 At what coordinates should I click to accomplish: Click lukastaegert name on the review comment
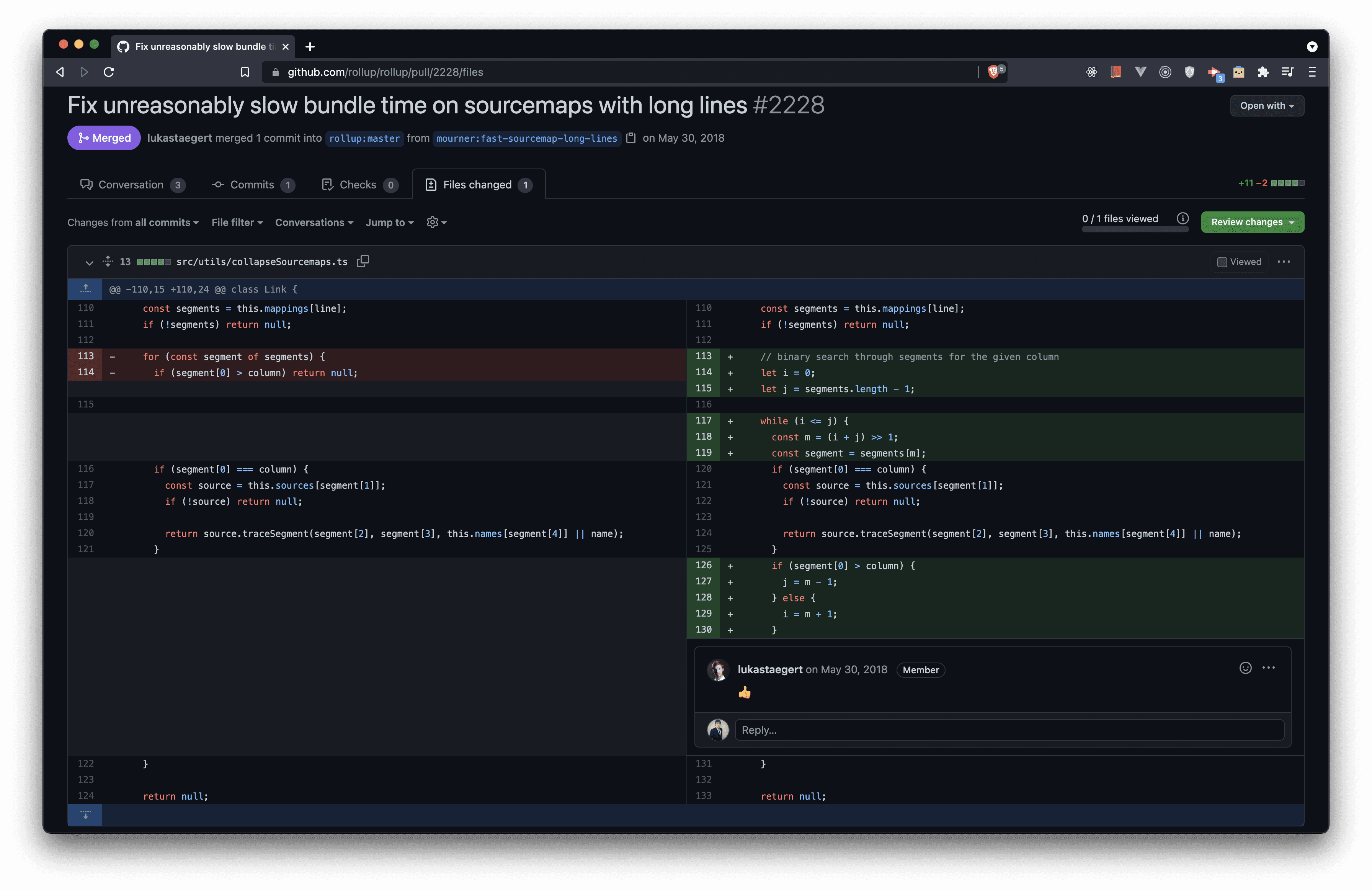[769, 669]
